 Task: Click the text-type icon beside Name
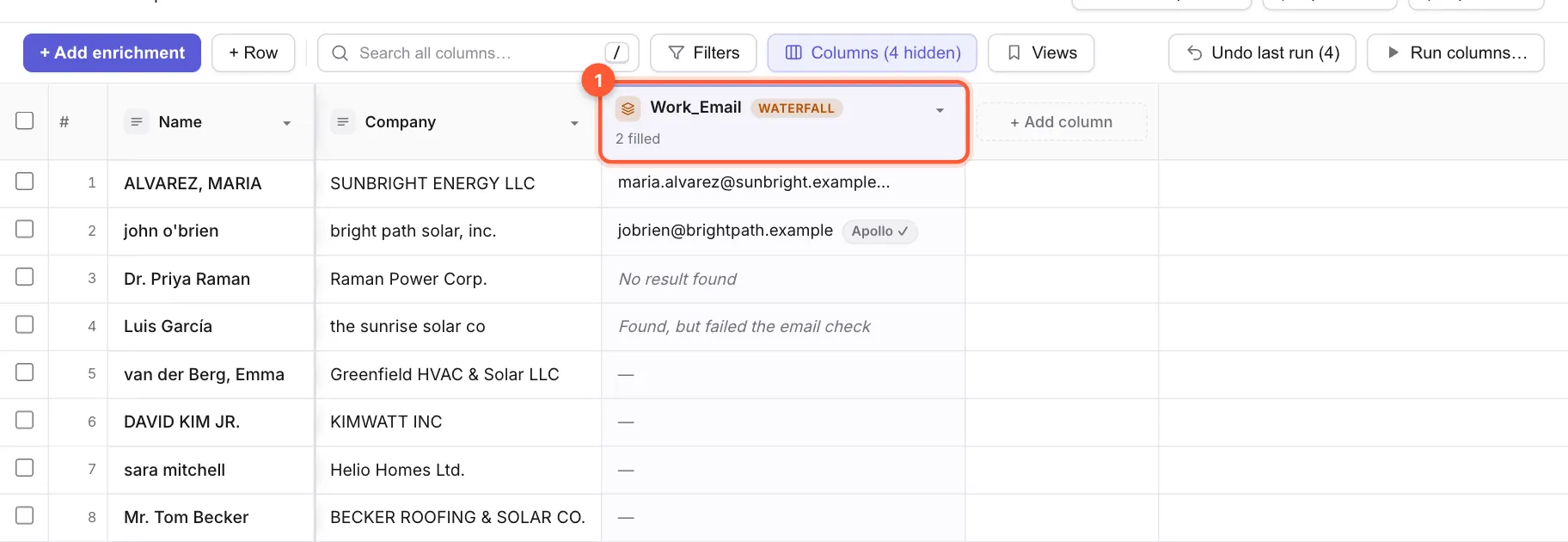tap(136, 122)
